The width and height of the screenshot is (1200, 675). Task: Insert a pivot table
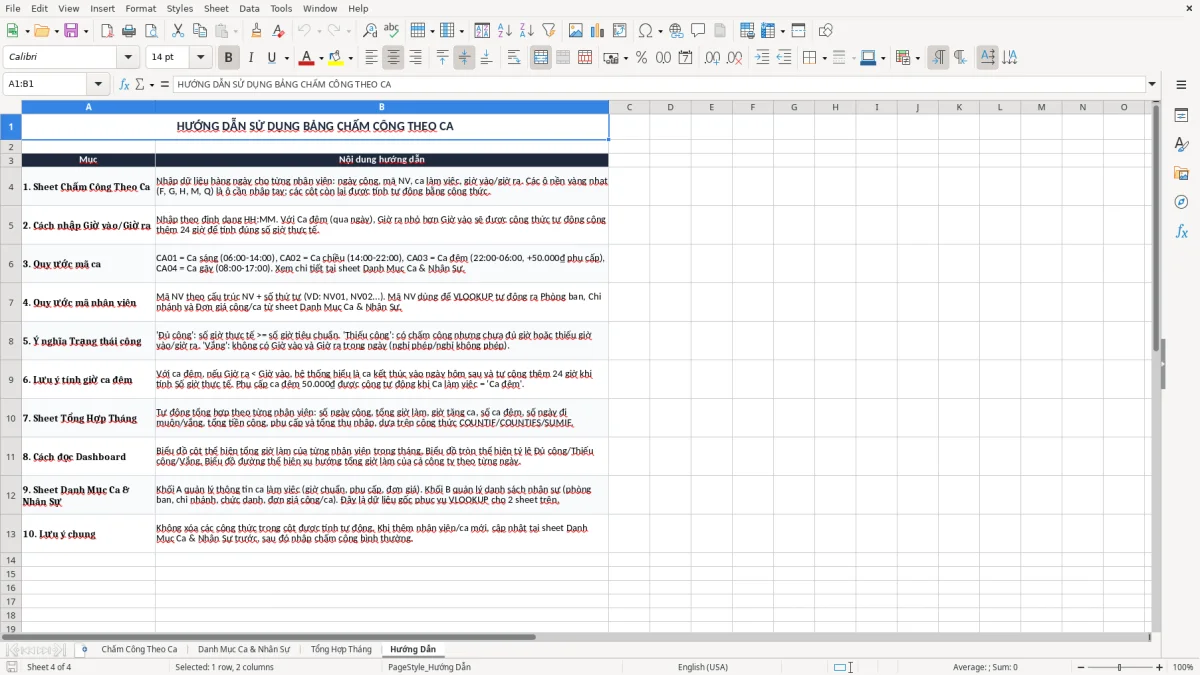pos(620,31)
